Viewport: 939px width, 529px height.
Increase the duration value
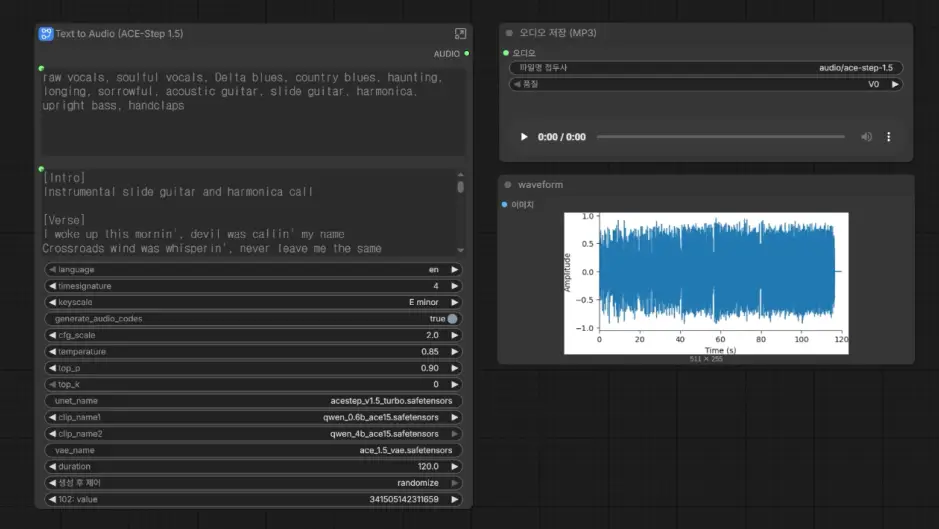(455, 466)
